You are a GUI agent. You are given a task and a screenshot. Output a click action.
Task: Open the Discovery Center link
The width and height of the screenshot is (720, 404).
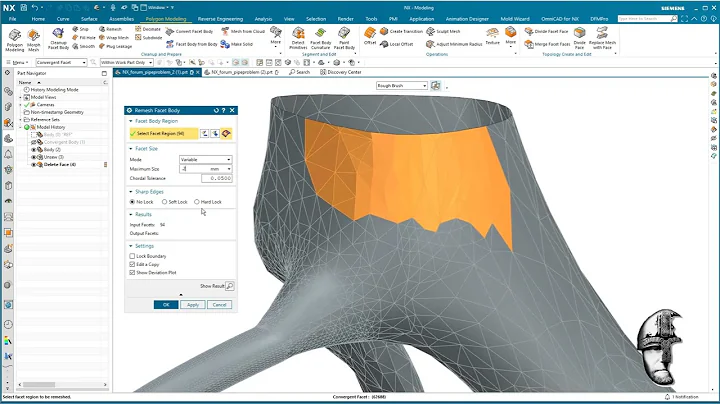coord(341,72)
